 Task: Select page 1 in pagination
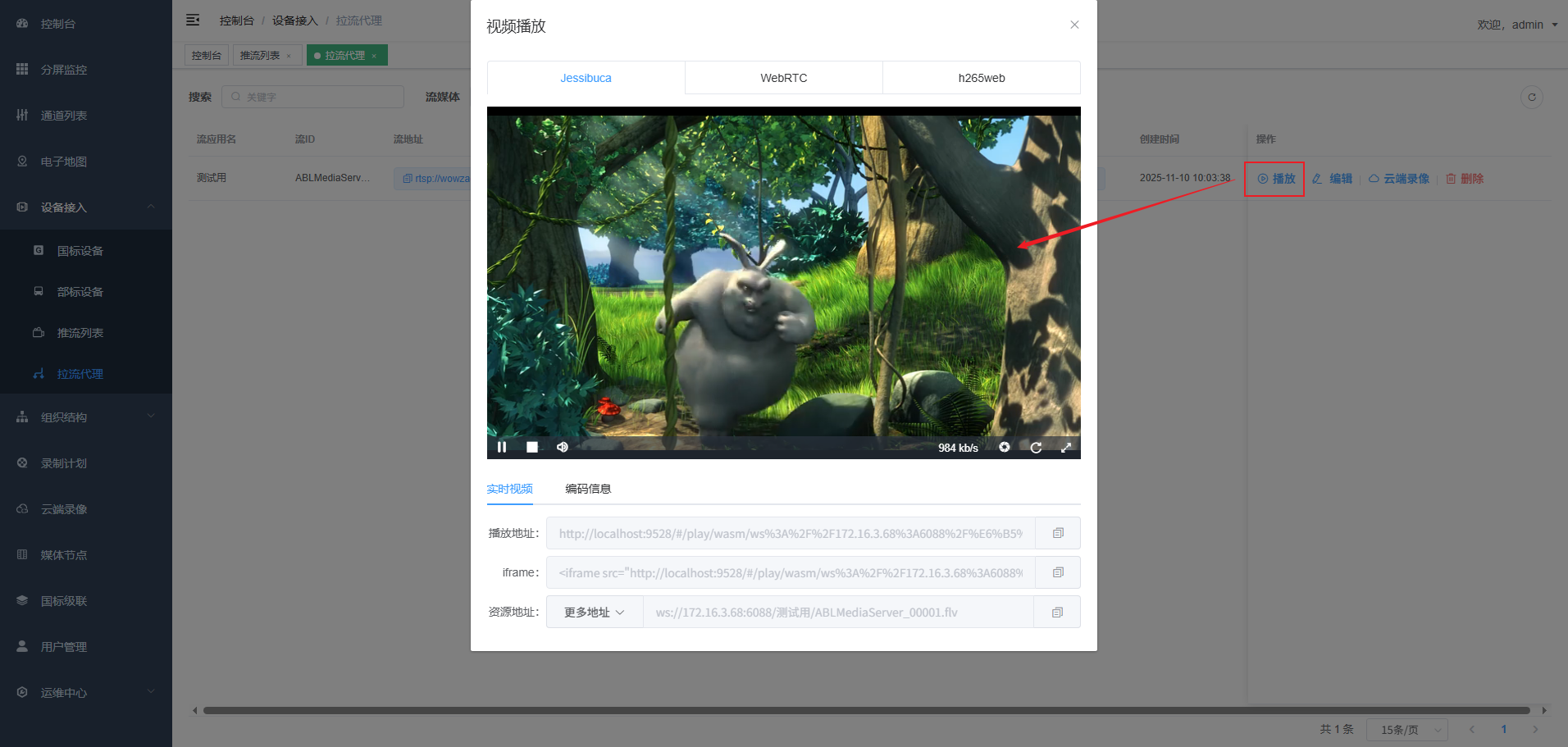[x=1504, y=729]
